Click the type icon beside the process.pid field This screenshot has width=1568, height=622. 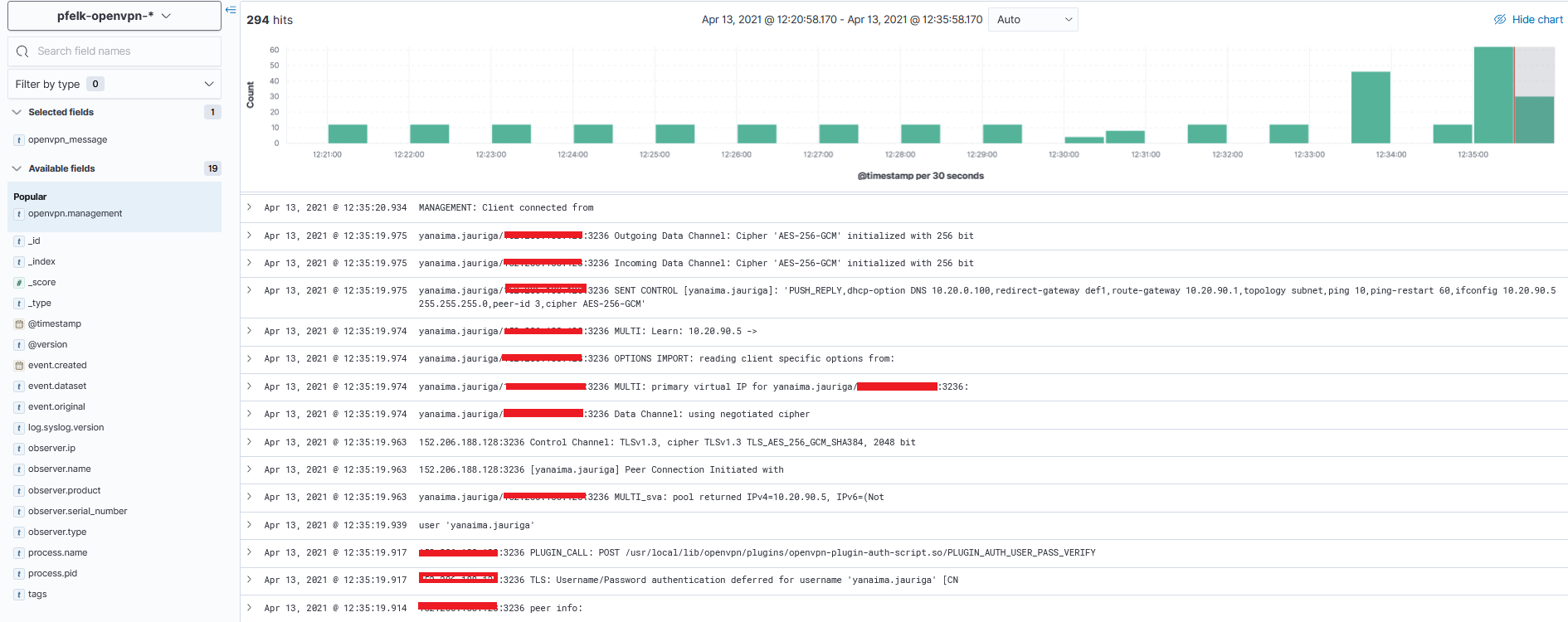19,574
